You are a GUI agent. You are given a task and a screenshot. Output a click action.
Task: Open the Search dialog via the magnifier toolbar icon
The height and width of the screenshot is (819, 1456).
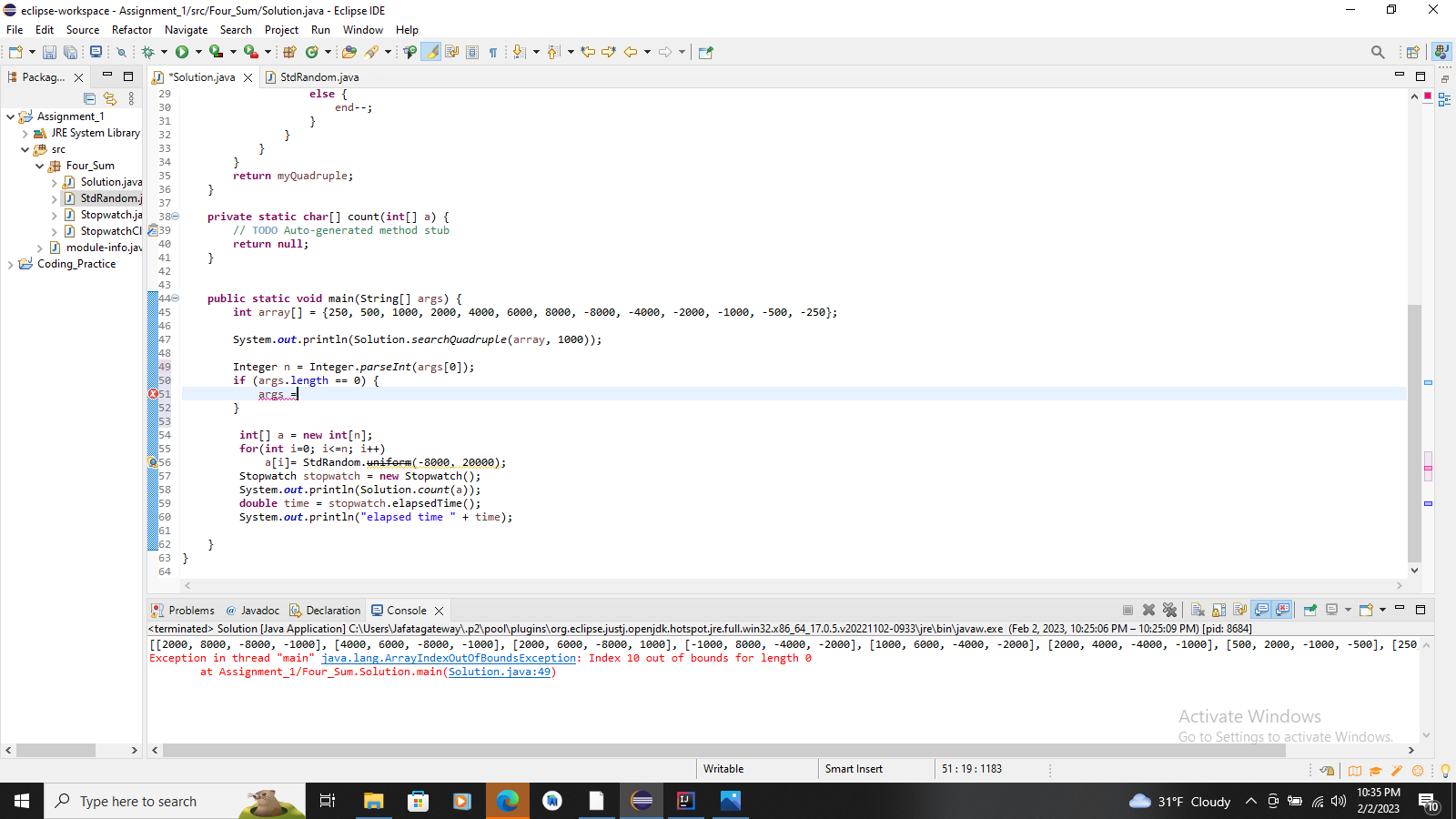click(1378, 52)
